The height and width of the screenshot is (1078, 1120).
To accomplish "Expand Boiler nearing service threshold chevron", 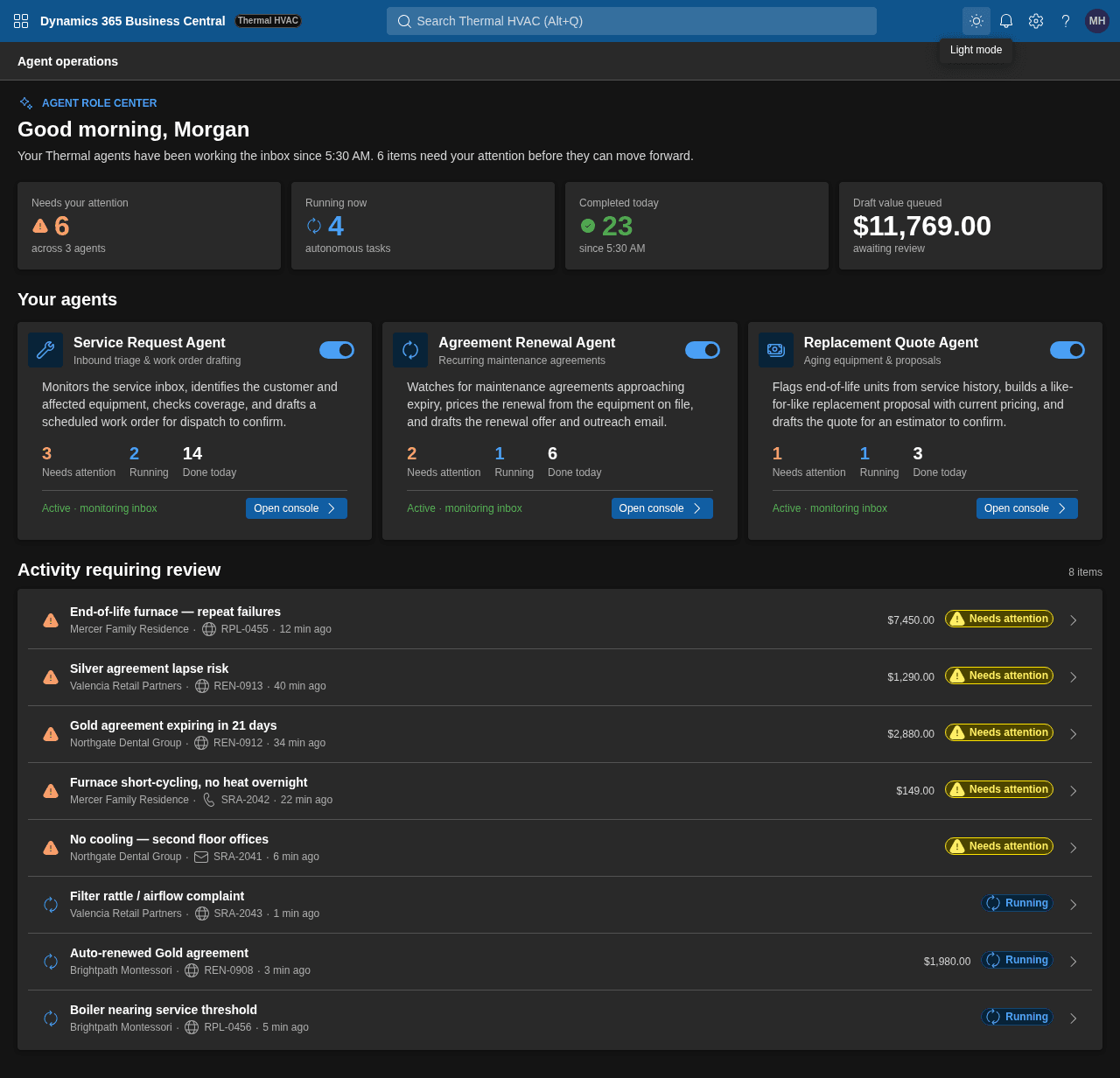I will pos(1074,1018).
